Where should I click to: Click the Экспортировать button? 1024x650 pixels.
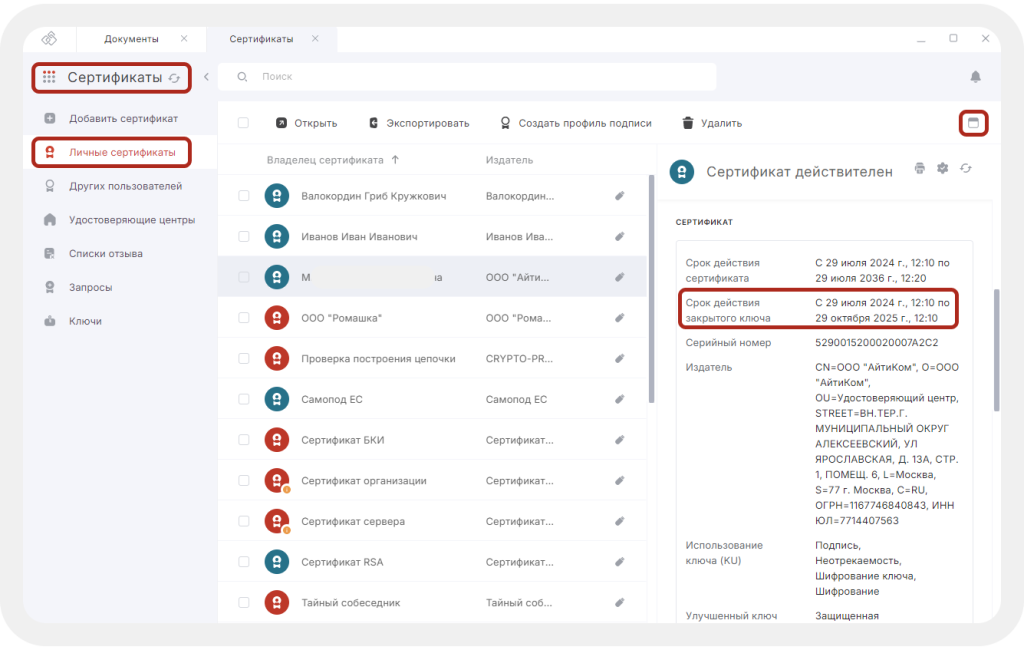coord(419,123)
